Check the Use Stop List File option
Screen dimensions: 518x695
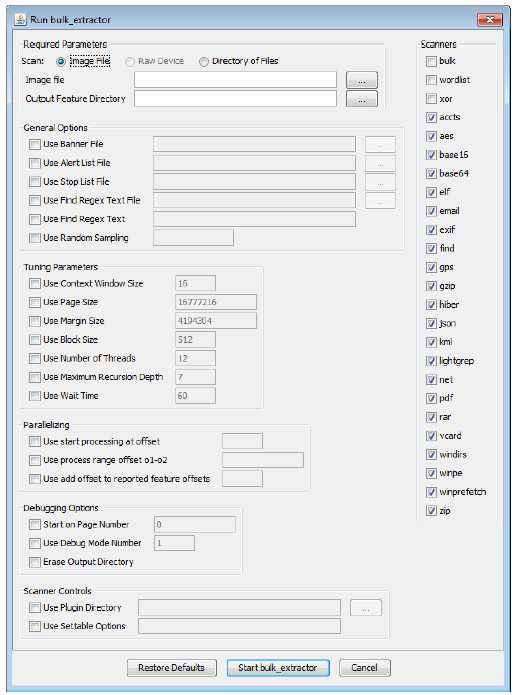pos(35,182)
